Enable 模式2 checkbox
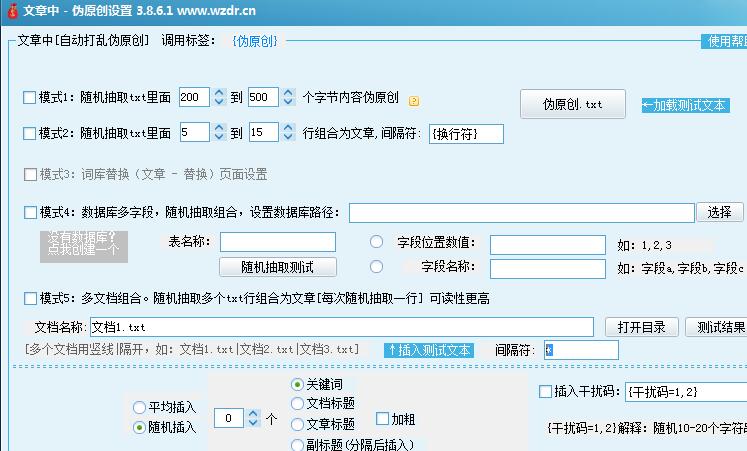Image resolution: width=747 pixels, height=451 pixels. pos(30,133)
